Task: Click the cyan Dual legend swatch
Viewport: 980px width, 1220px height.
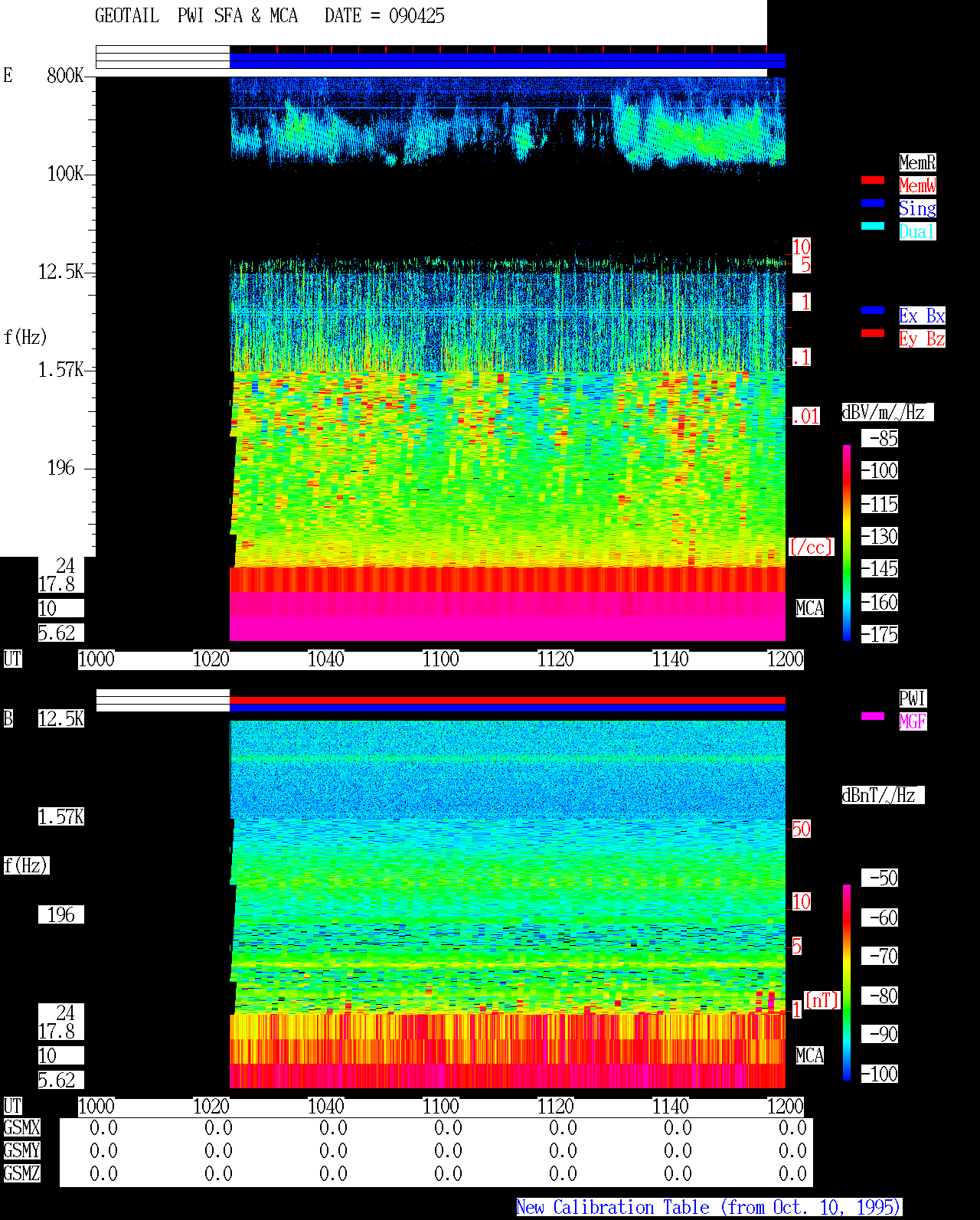Action: coord(873,226)
